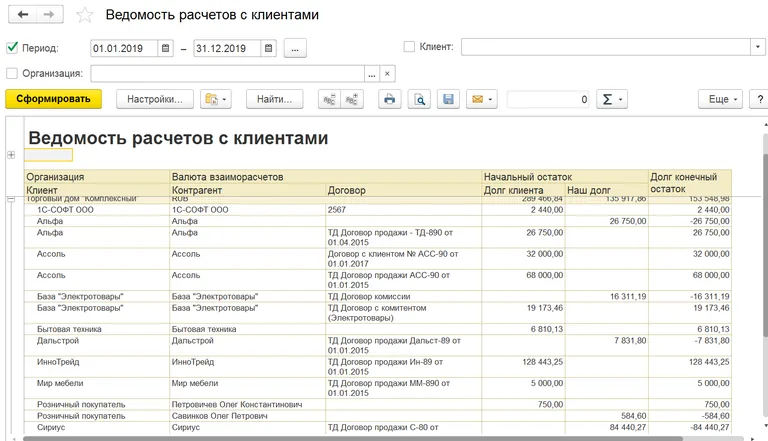768x441 pixels.
Task: Open print preview magnifier icon
Action: coord(420,99)
